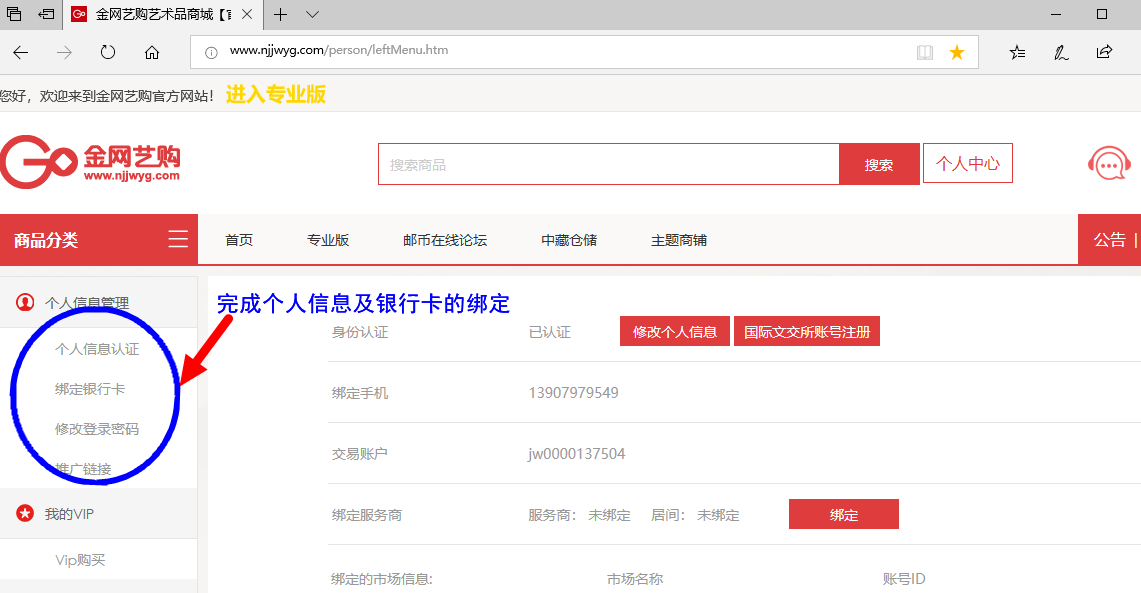Click the red 搜索 search button
Screen dimensions: 1141x593
[878, 163]
